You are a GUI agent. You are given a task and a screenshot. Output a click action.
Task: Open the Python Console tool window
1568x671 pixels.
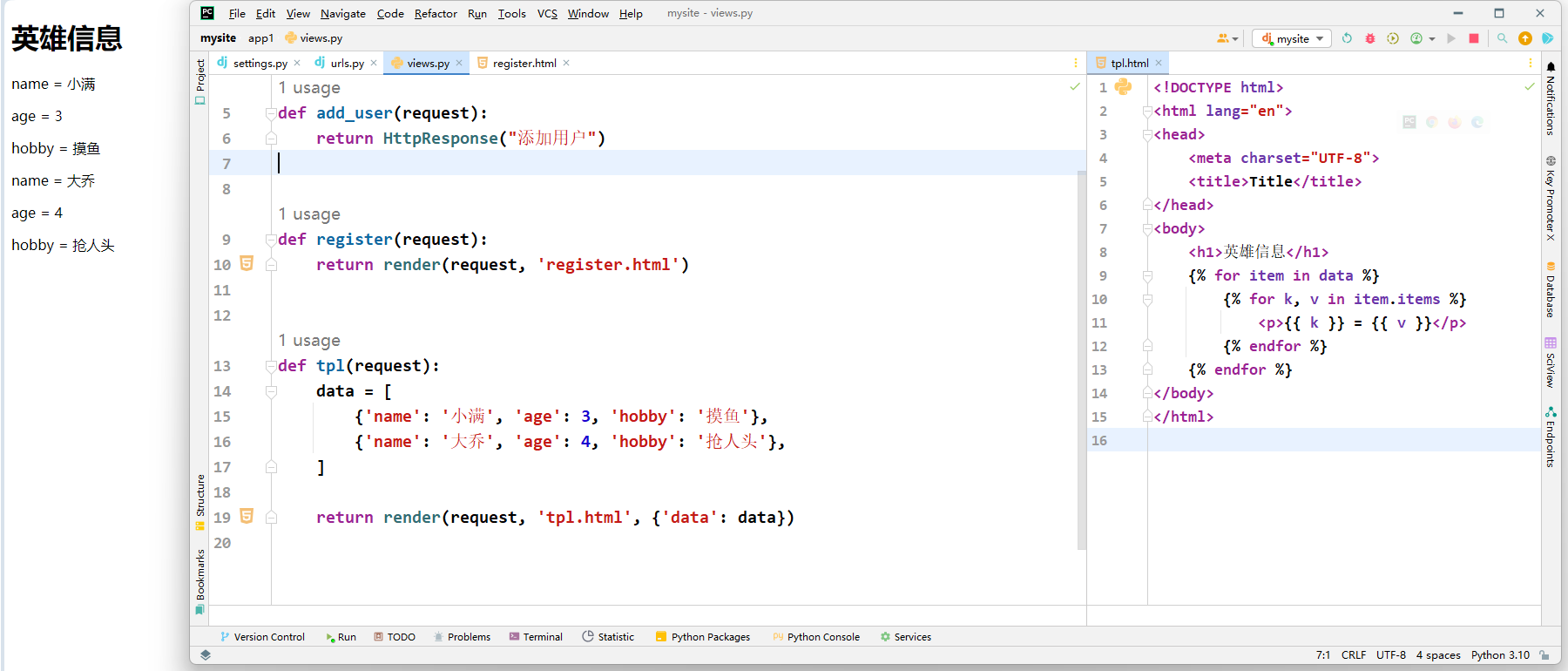(815, 637)
